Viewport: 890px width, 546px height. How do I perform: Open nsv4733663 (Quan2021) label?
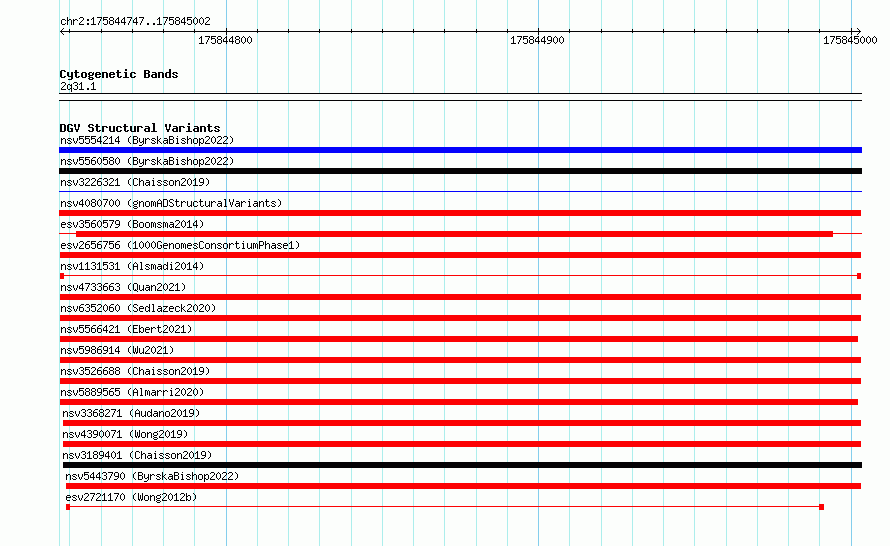tap(123, 287)
